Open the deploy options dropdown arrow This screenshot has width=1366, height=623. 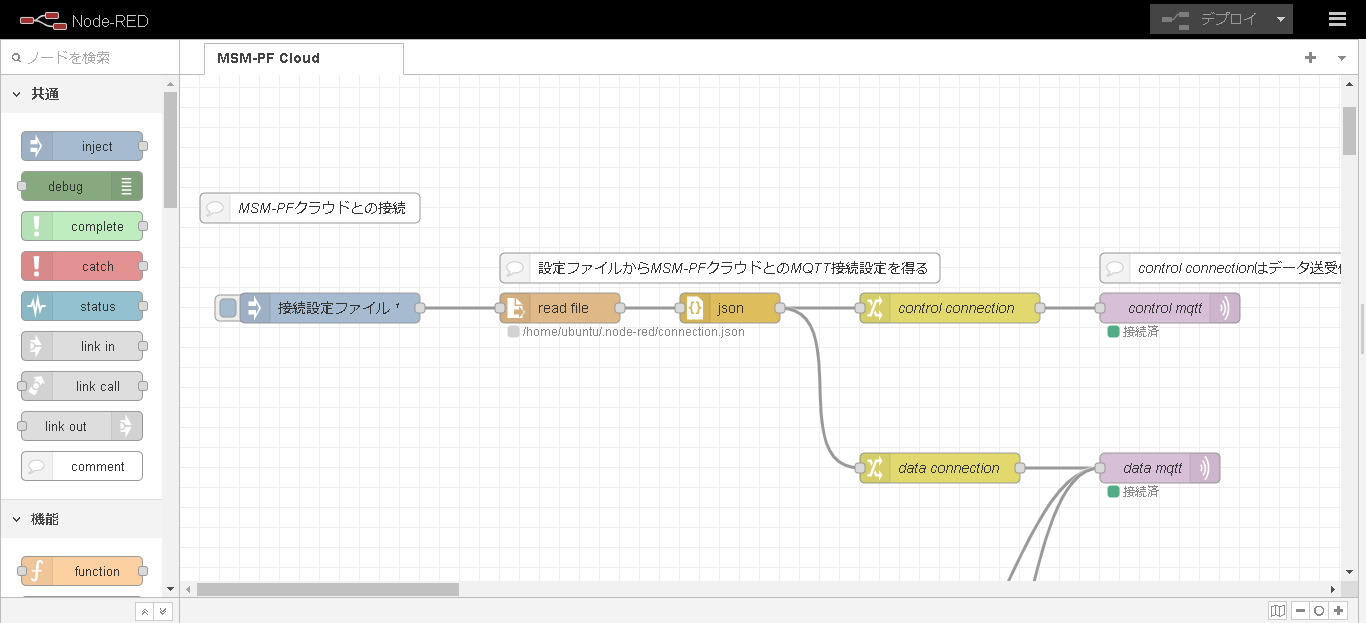coord(1281,19)
